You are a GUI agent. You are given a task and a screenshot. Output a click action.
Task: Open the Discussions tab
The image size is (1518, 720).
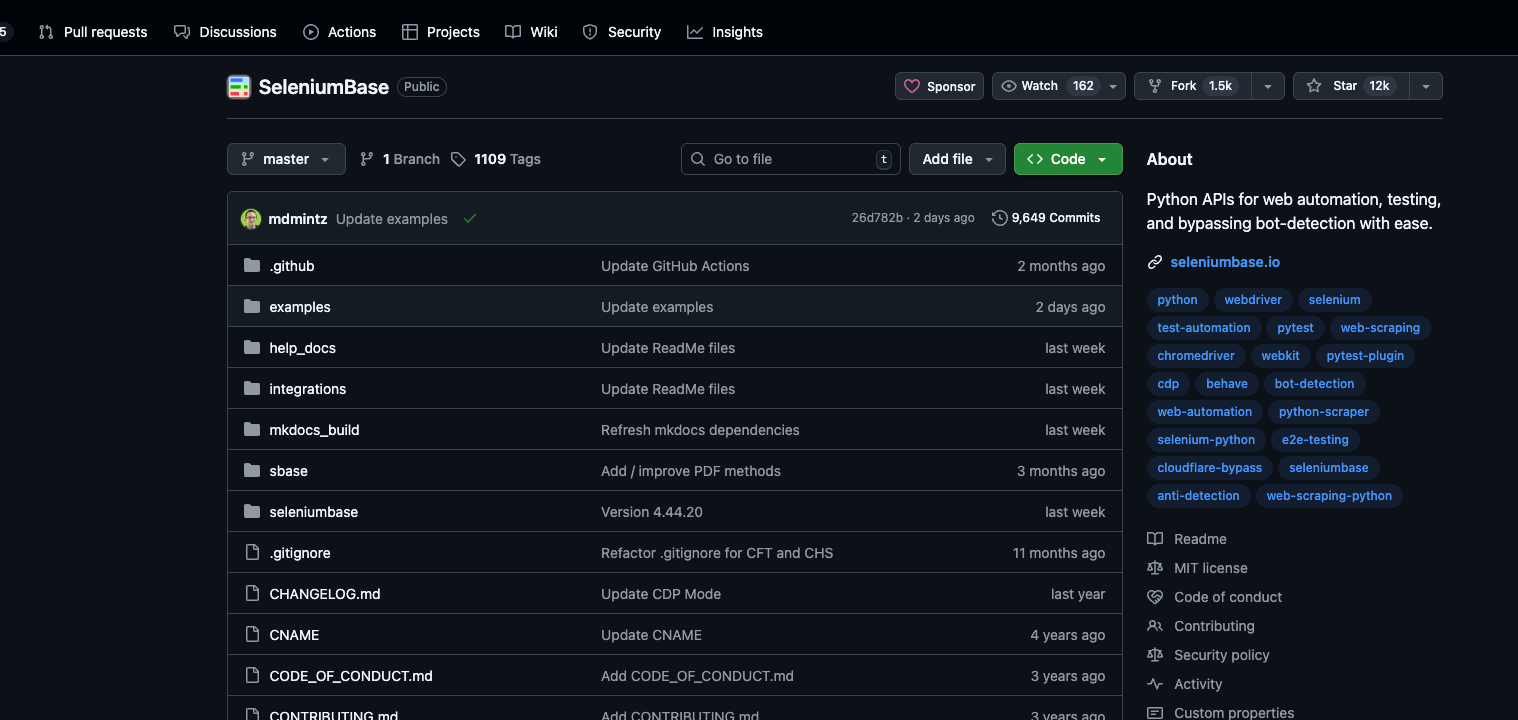[x=225, y=31]
